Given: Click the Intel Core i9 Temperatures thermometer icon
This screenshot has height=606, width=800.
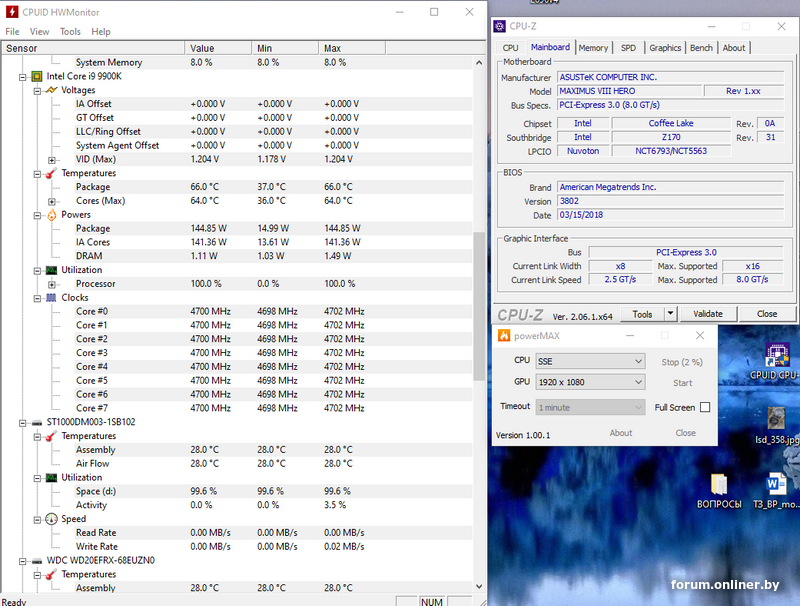Looking at the screenshot, I should [x=52, y=173].
